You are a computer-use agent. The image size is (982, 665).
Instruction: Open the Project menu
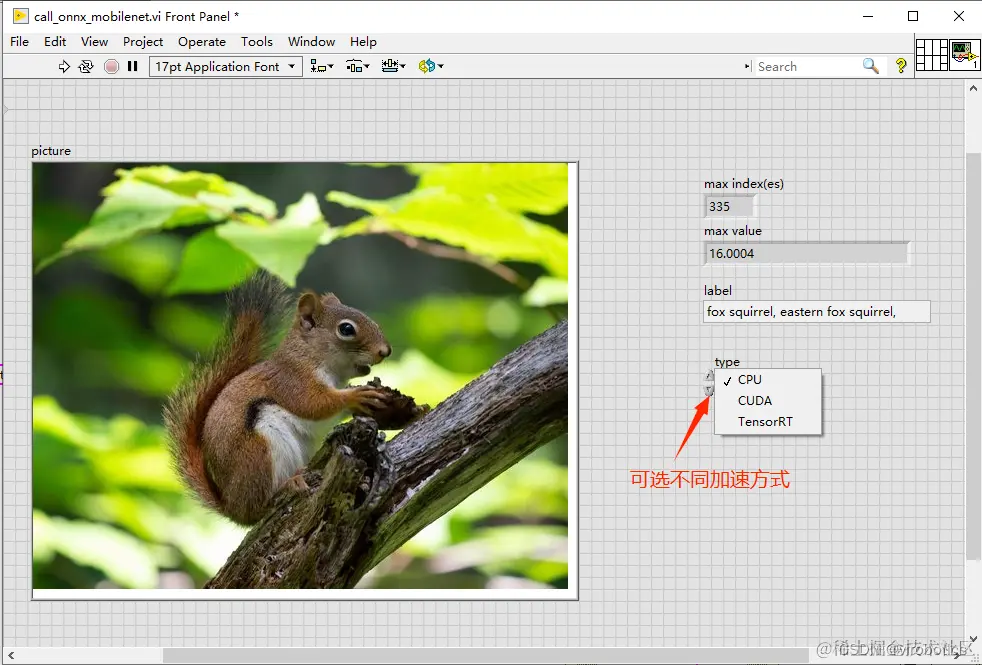coord(143,41)
